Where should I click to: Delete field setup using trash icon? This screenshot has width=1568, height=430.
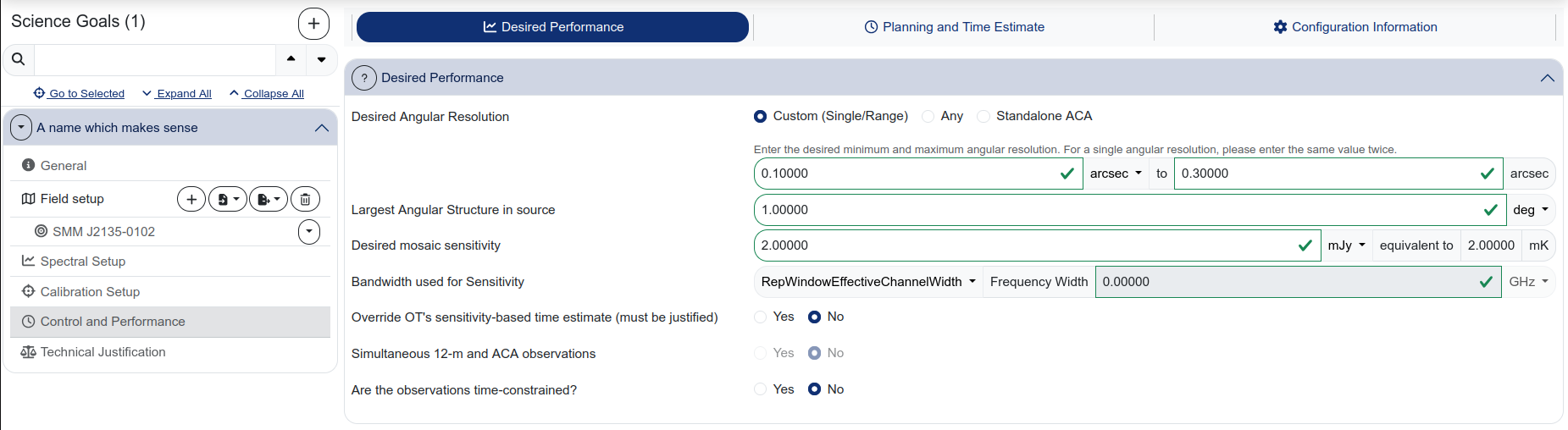(305, 199)
